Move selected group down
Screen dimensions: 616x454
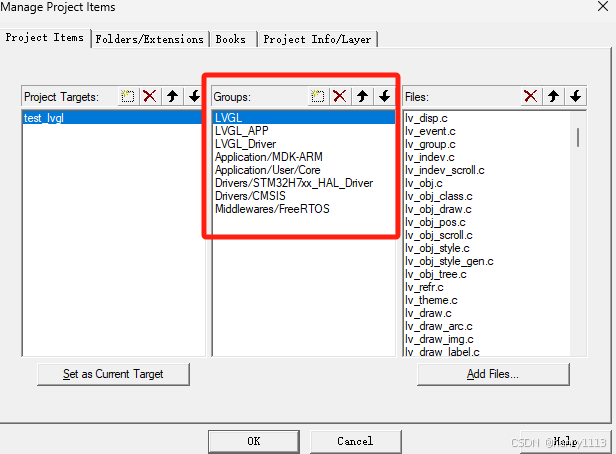tap(385, 96)
